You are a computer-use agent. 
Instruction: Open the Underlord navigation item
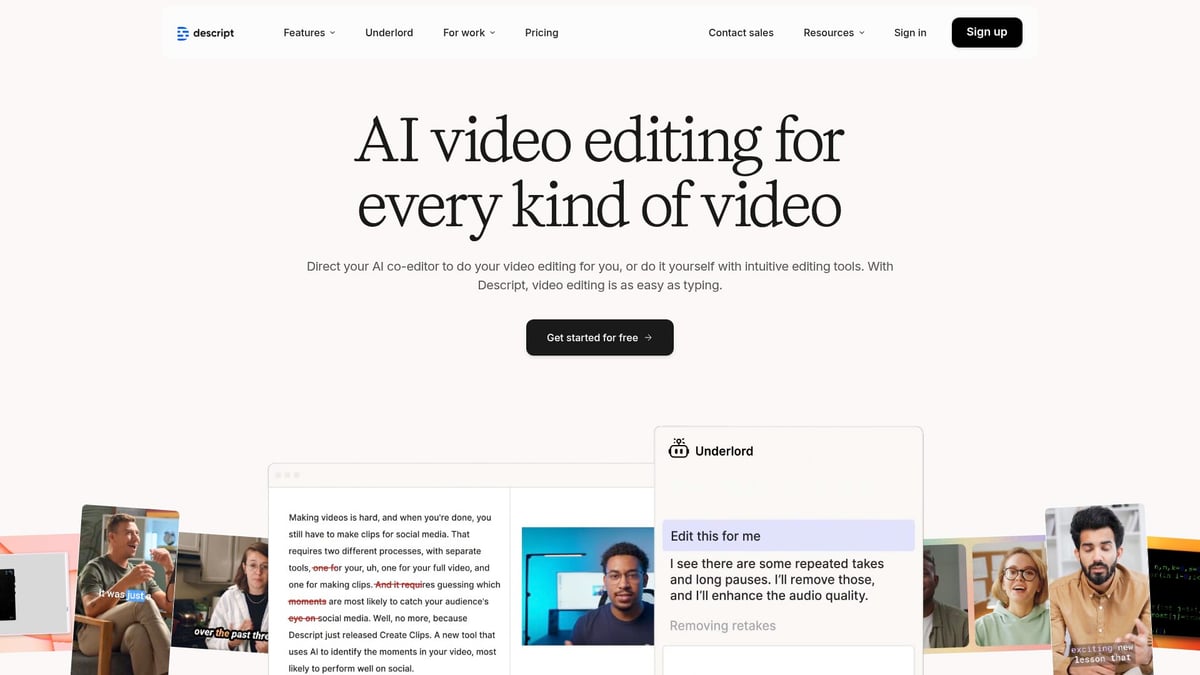[x=389, y=32]
